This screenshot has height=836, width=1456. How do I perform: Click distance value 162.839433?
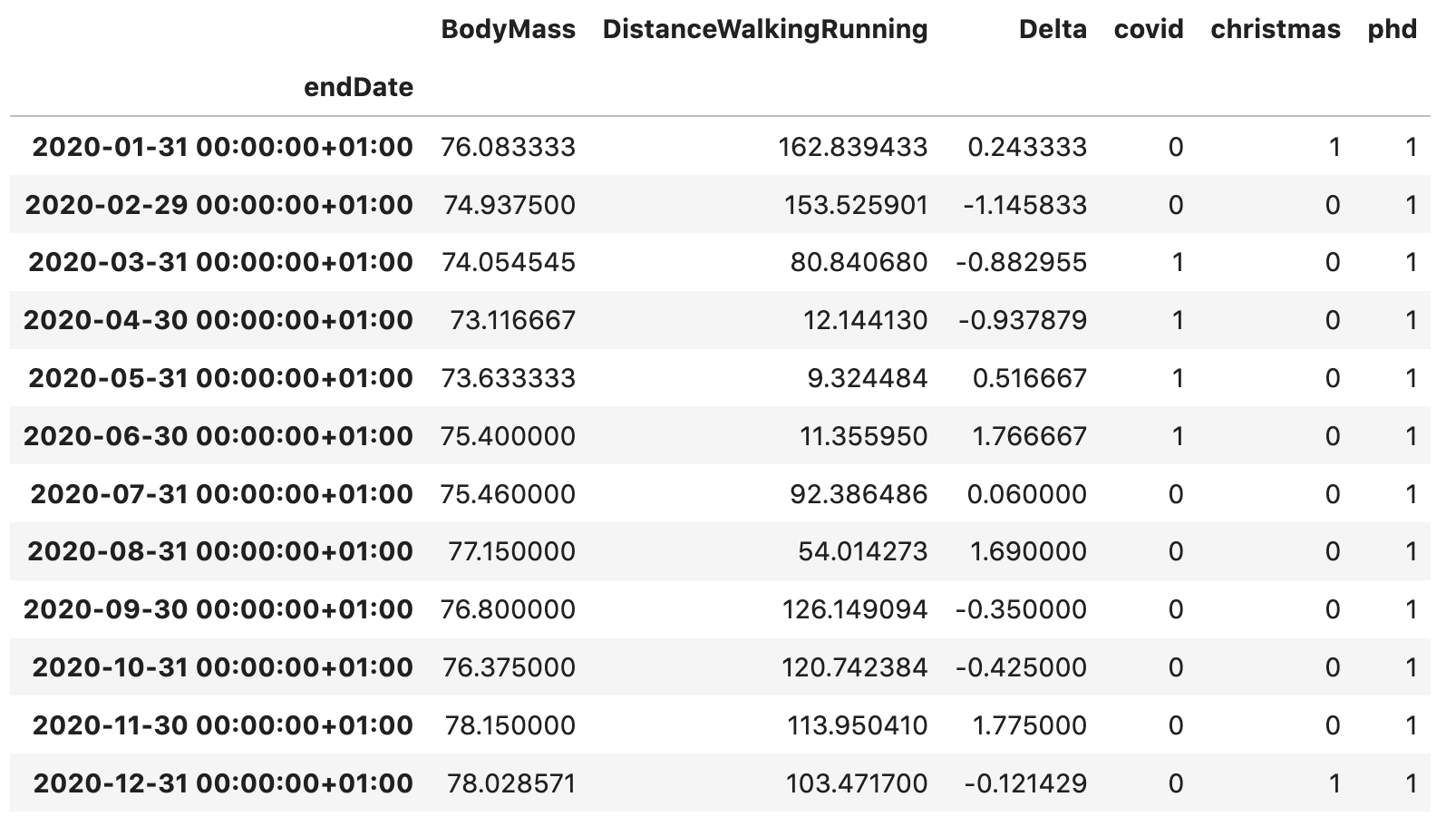pos(853,147)
